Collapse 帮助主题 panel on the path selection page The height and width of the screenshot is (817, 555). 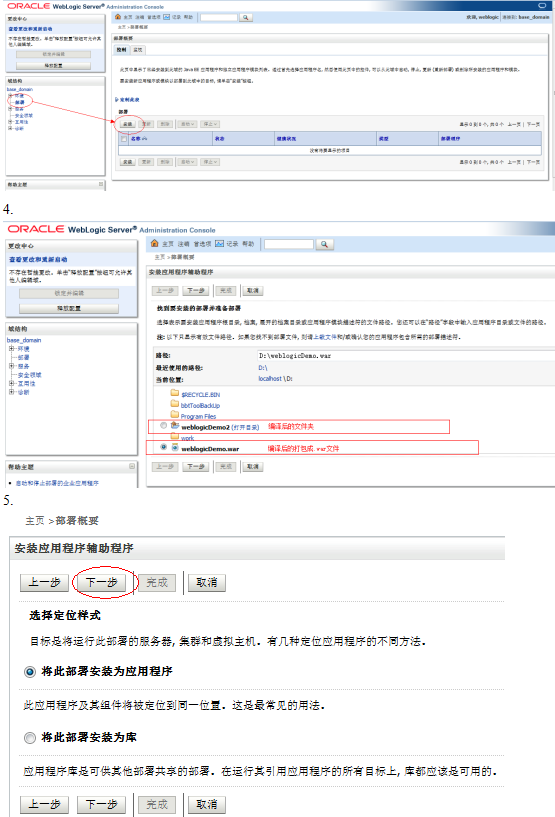click(x=132, y=466)
